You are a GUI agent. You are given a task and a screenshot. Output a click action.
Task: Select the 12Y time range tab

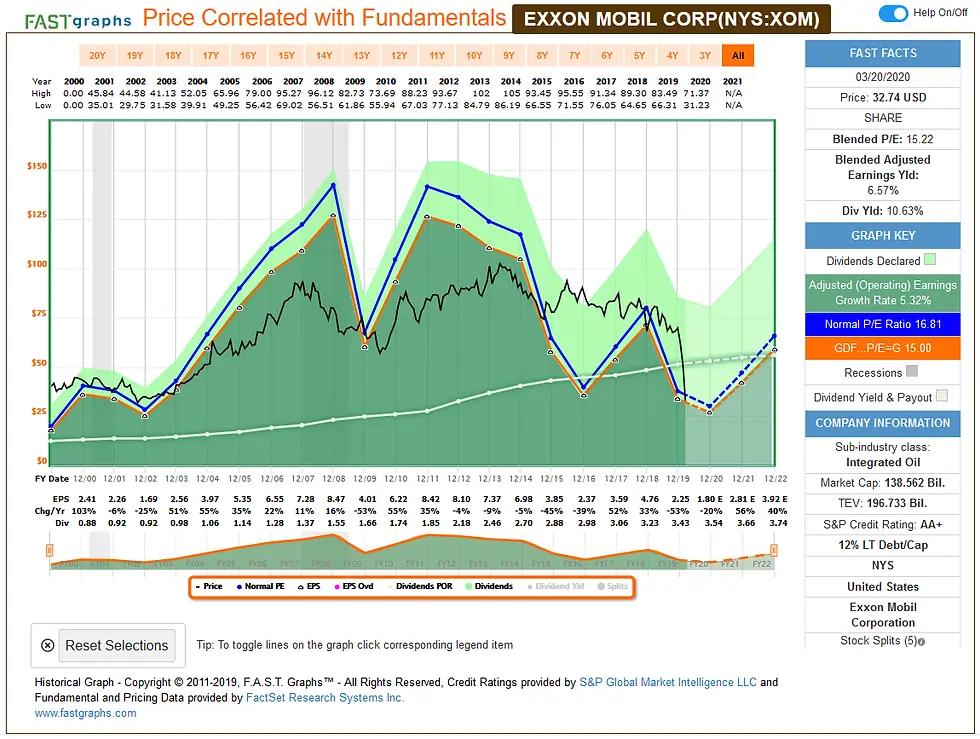(399, 56)
